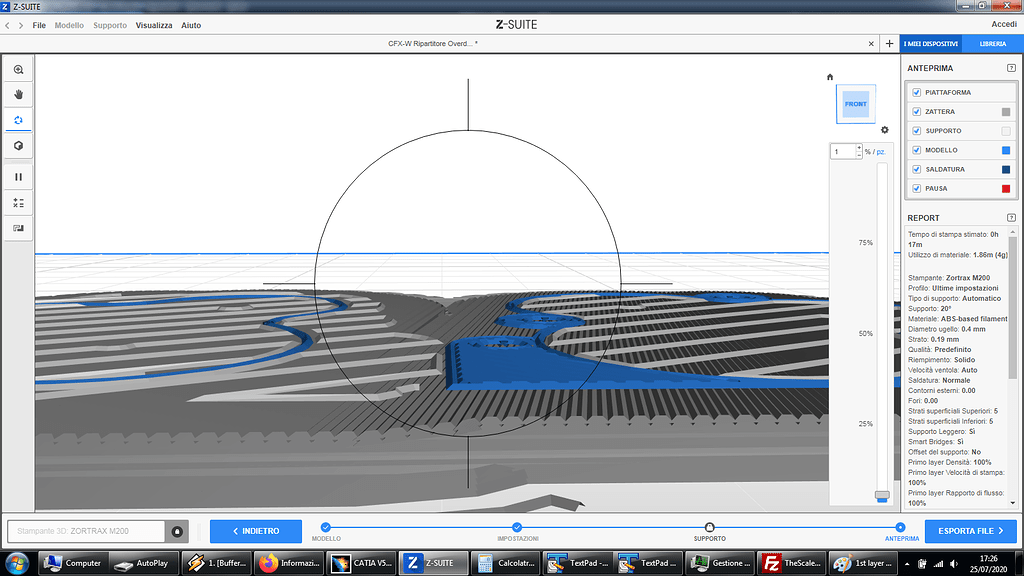The image size is (1024, 576).
Task: Open the layer list tool icon
Action: coord(18,203)
